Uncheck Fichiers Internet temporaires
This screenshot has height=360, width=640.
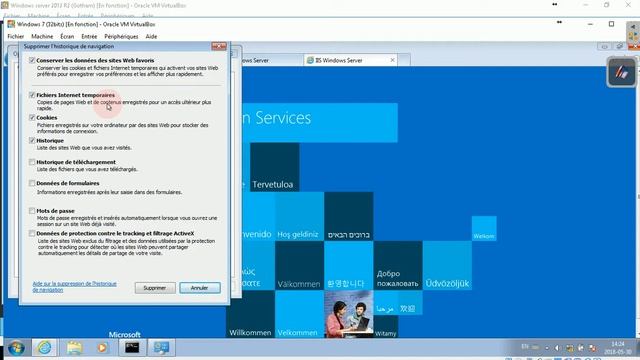coord(32,95)
